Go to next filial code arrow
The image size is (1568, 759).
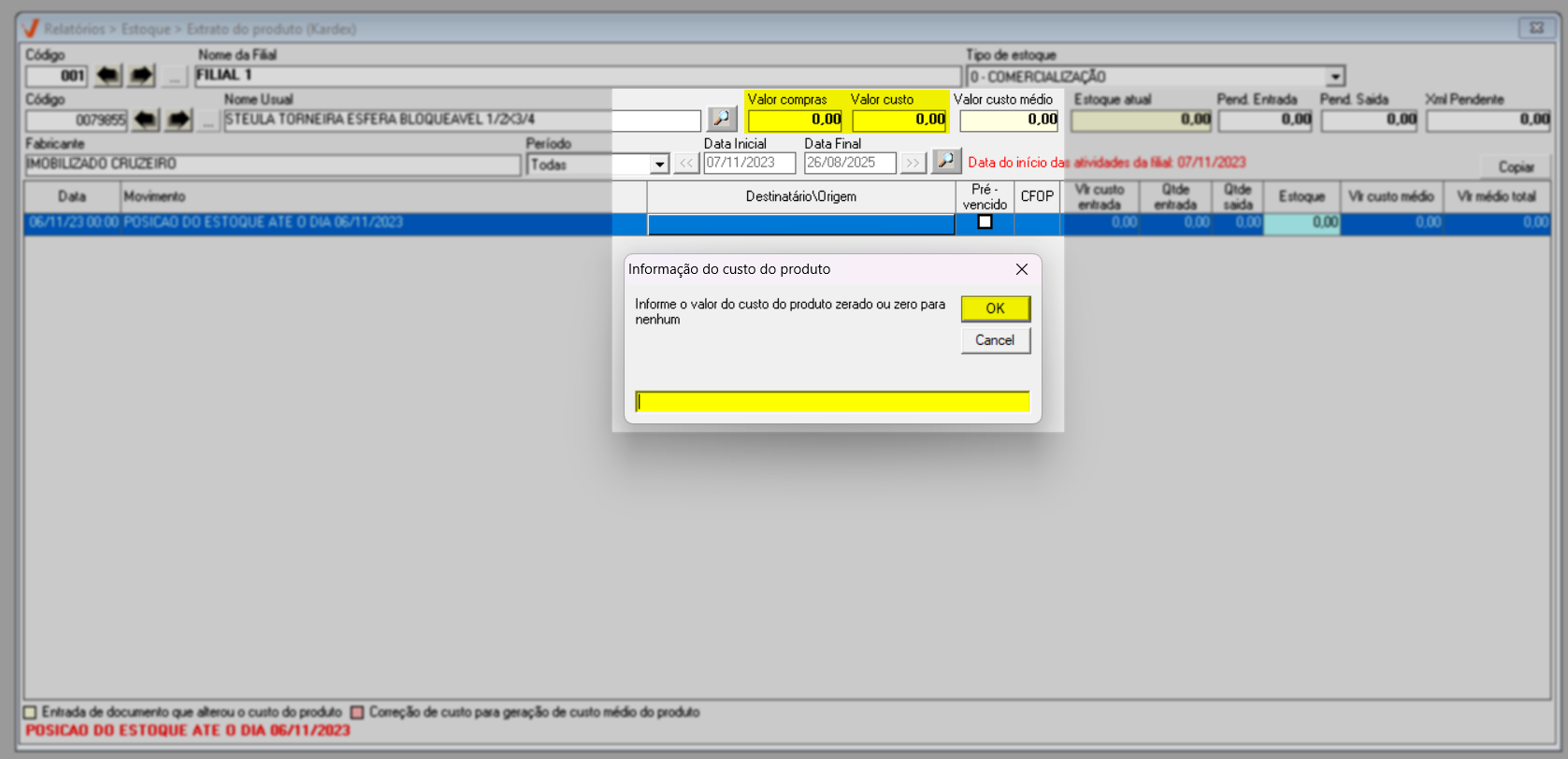pyautogui.click(x=141, y=76)
